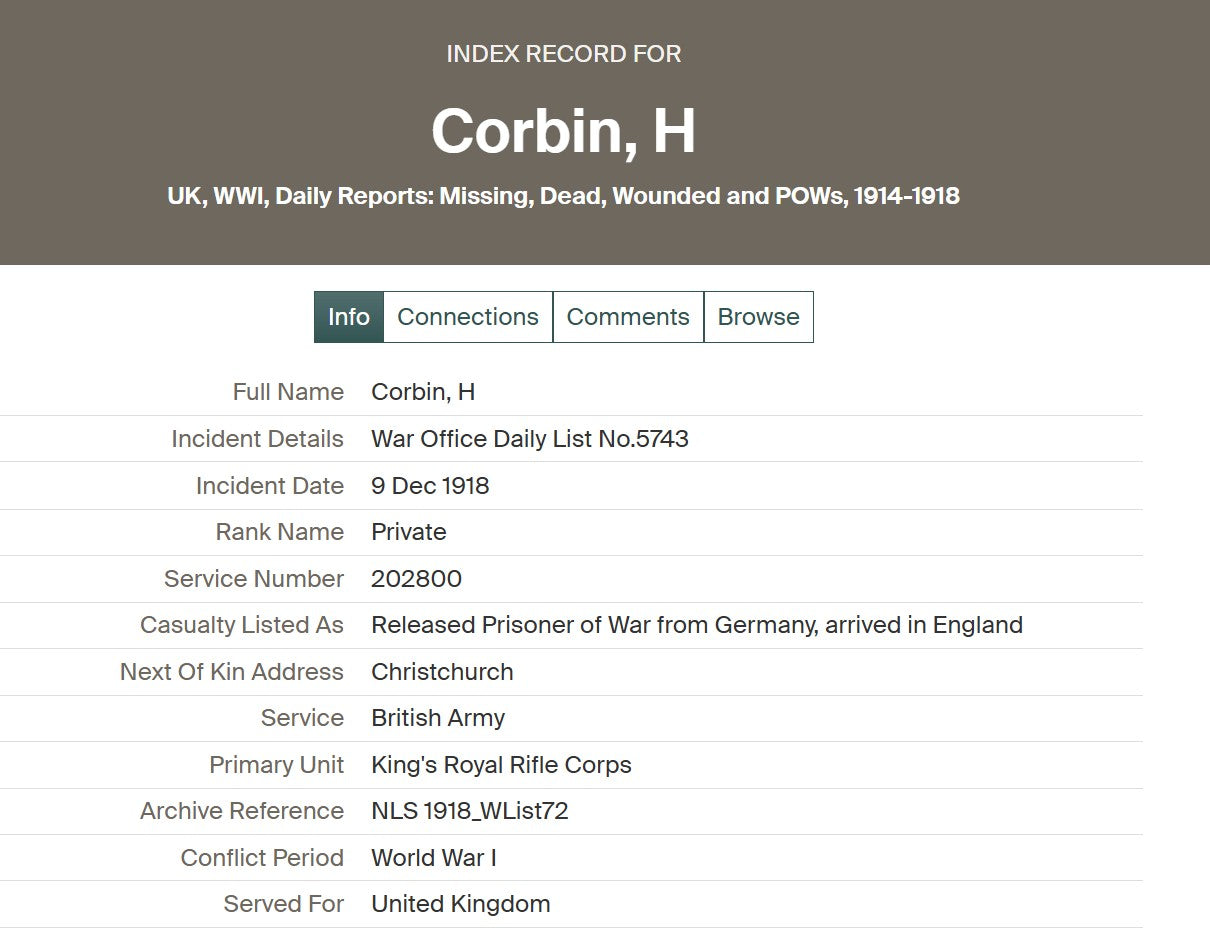Switch to the Connections tab
Image resolution: width=1210 pixels, height=935 pixels.
tap(468, 317)
